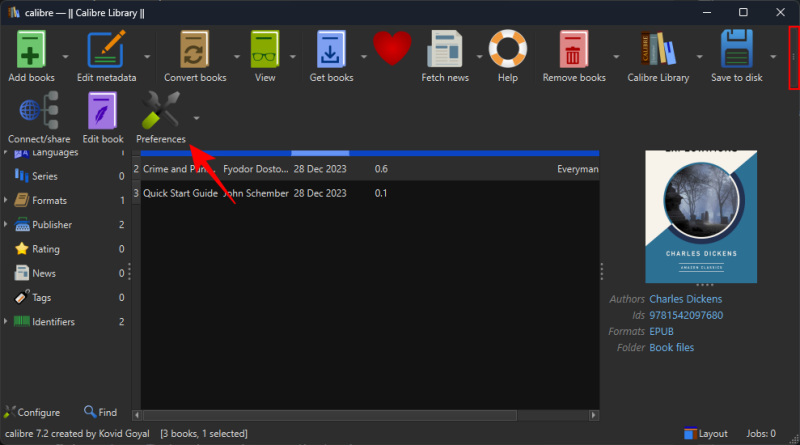Image resolution: width=800 pixels, height=445 pixels.
Task: Open Calibre Library dropdown arrow
Action: tap(699, 56)
